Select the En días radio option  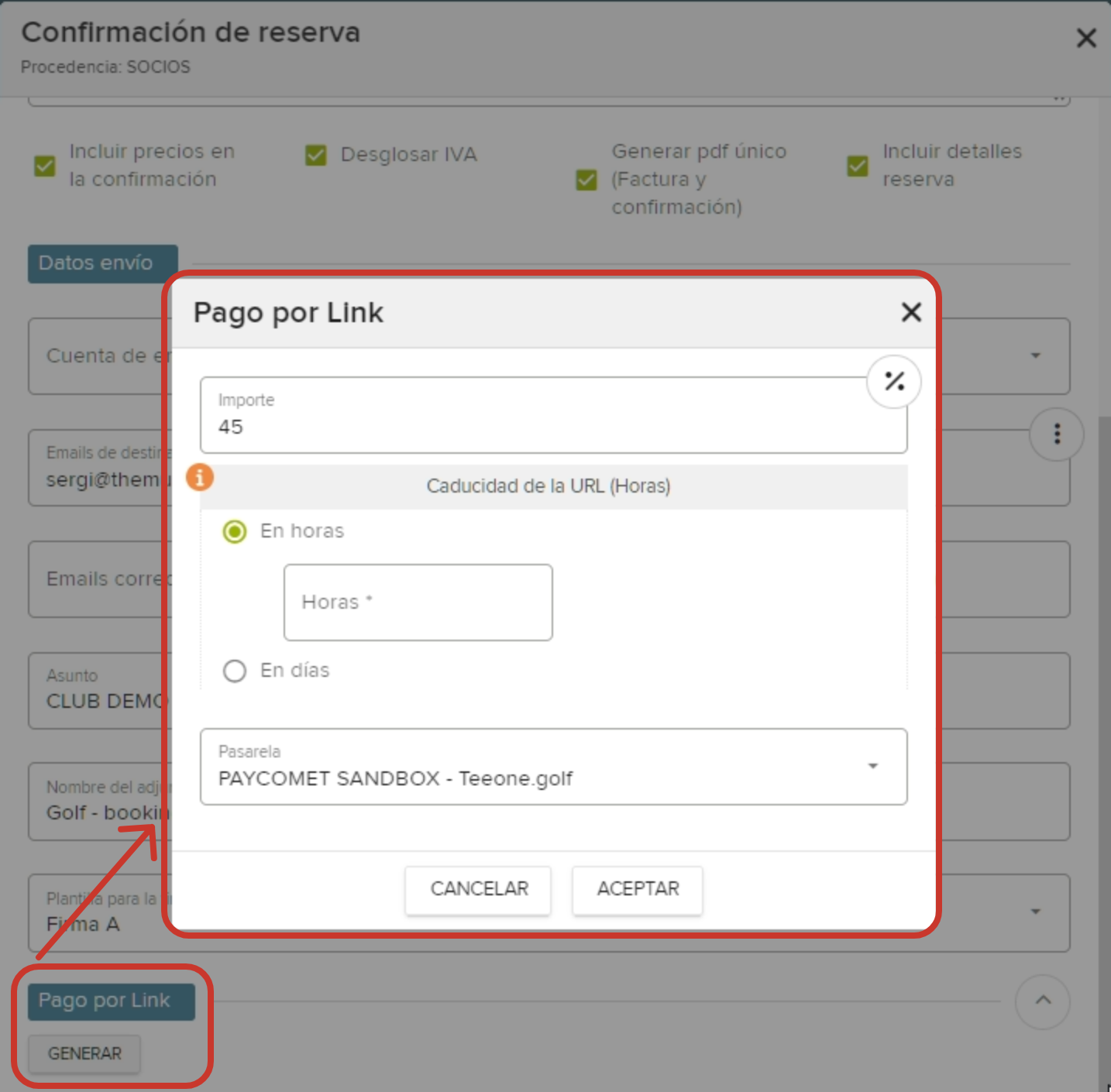[235, 671]
